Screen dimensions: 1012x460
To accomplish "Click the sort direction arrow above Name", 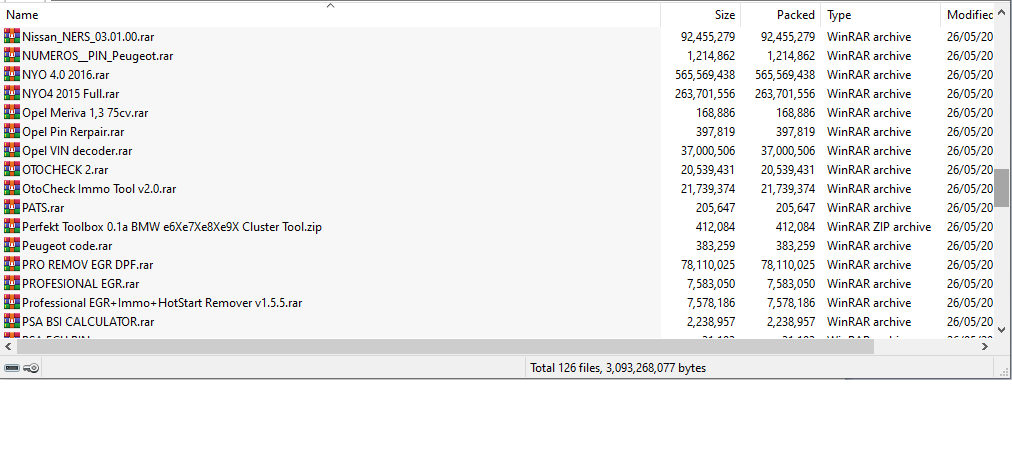I will [x=330, y=6].
